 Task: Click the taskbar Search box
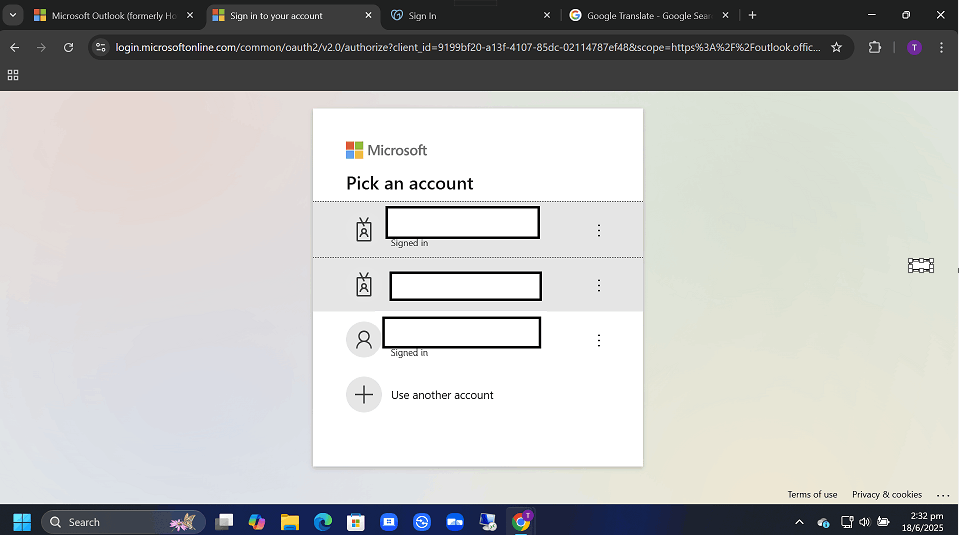[122, 522]
